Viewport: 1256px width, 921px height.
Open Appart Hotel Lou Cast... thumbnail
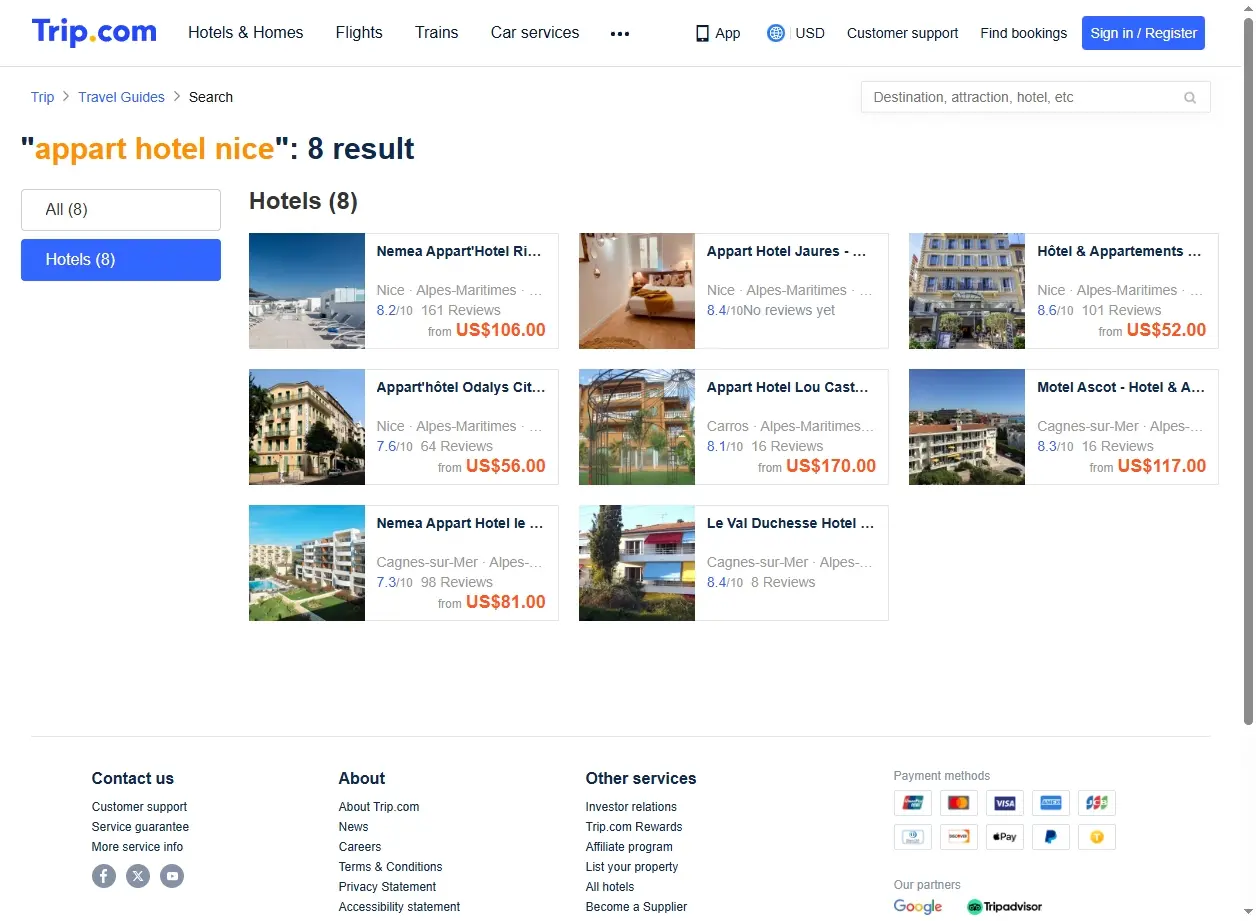tap(637, 427)
